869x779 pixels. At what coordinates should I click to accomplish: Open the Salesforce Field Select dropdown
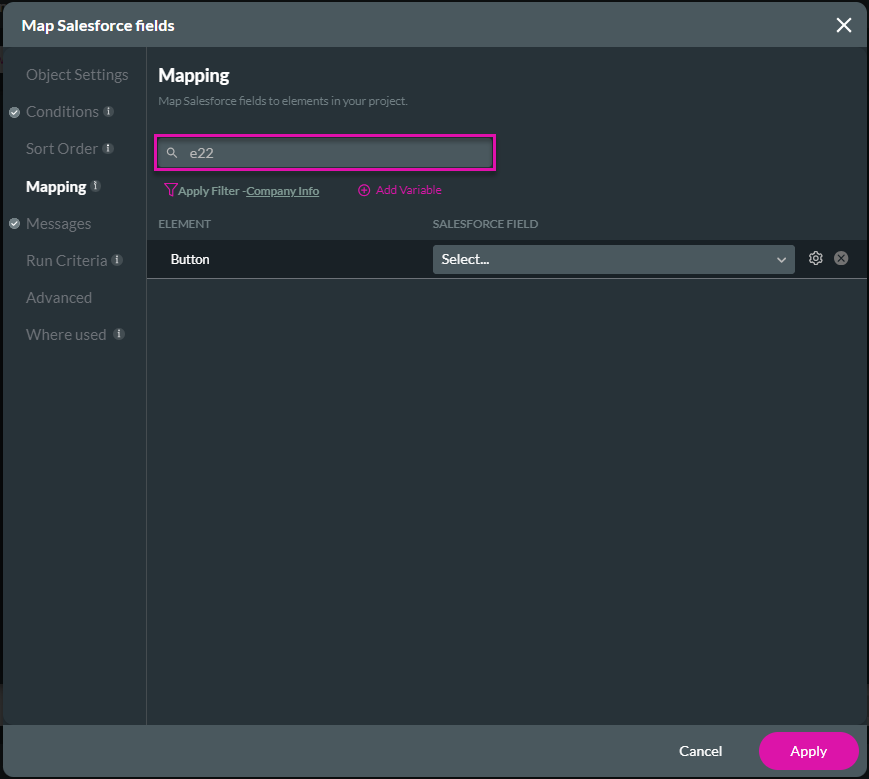(613, 259)
